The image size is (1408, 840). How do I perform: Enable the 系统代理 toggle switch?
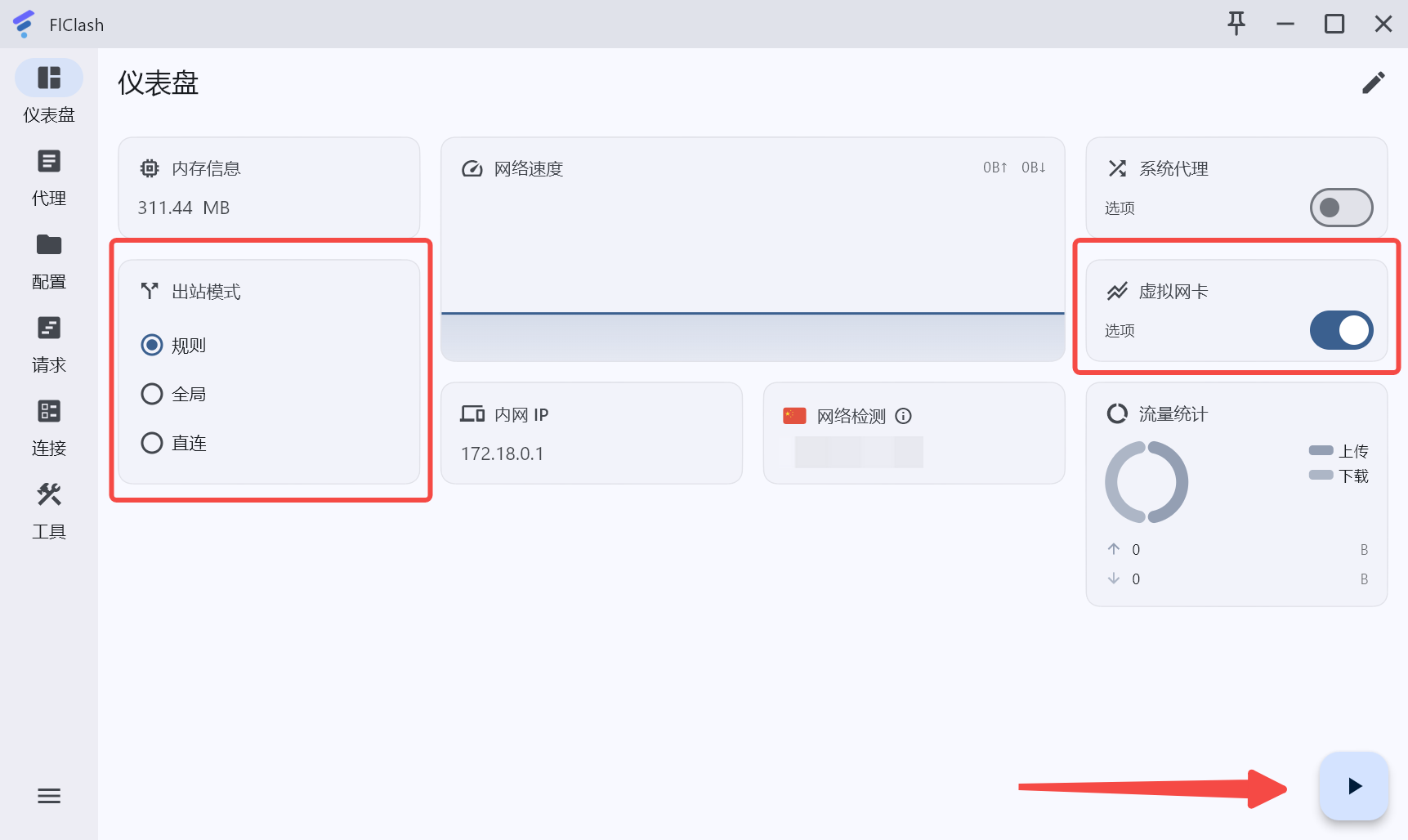[1341, 208]
